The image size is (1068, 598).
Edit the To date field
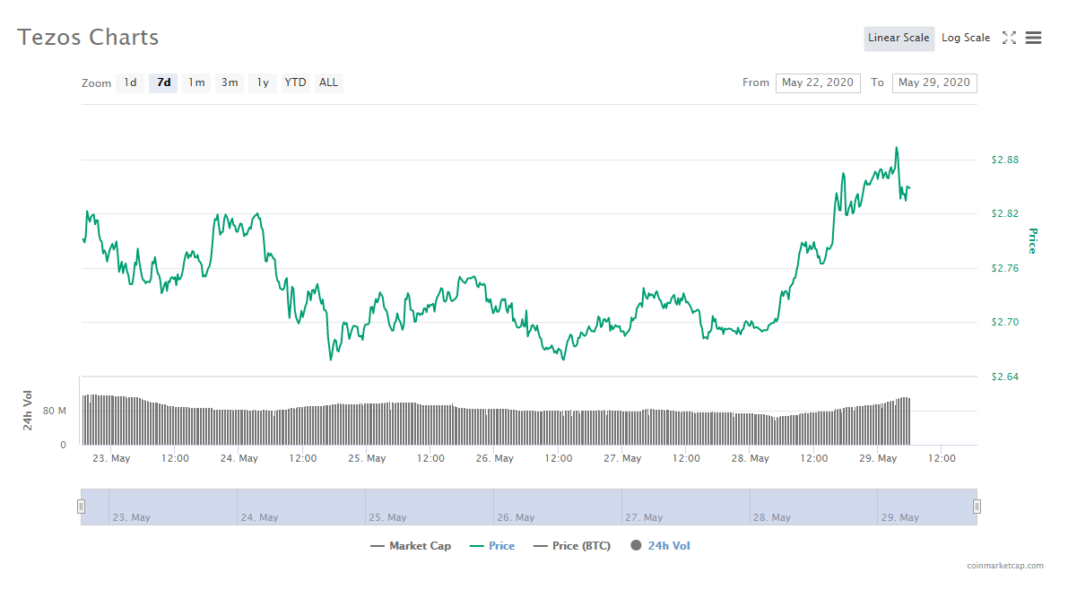[x=934, y=82]
